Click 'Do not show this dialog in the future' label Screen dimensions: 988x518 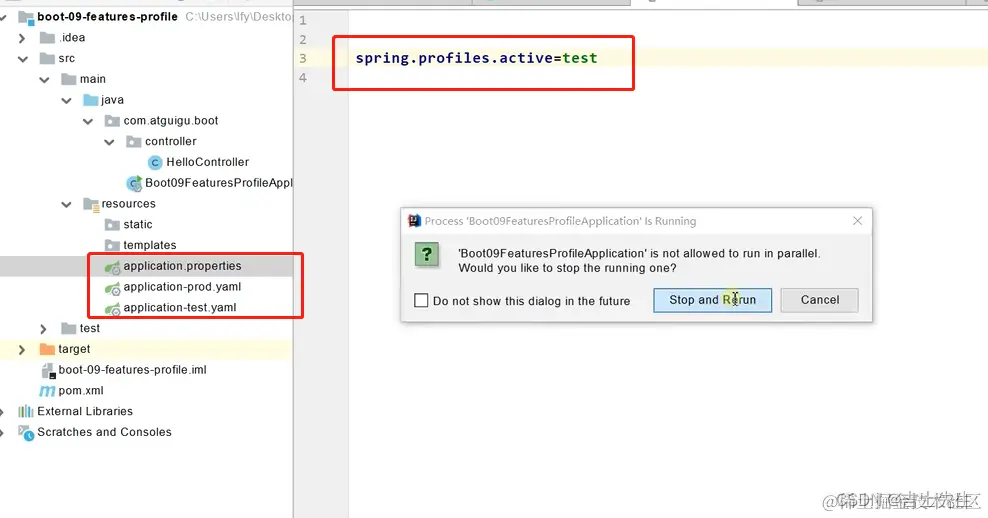[531, 301]
